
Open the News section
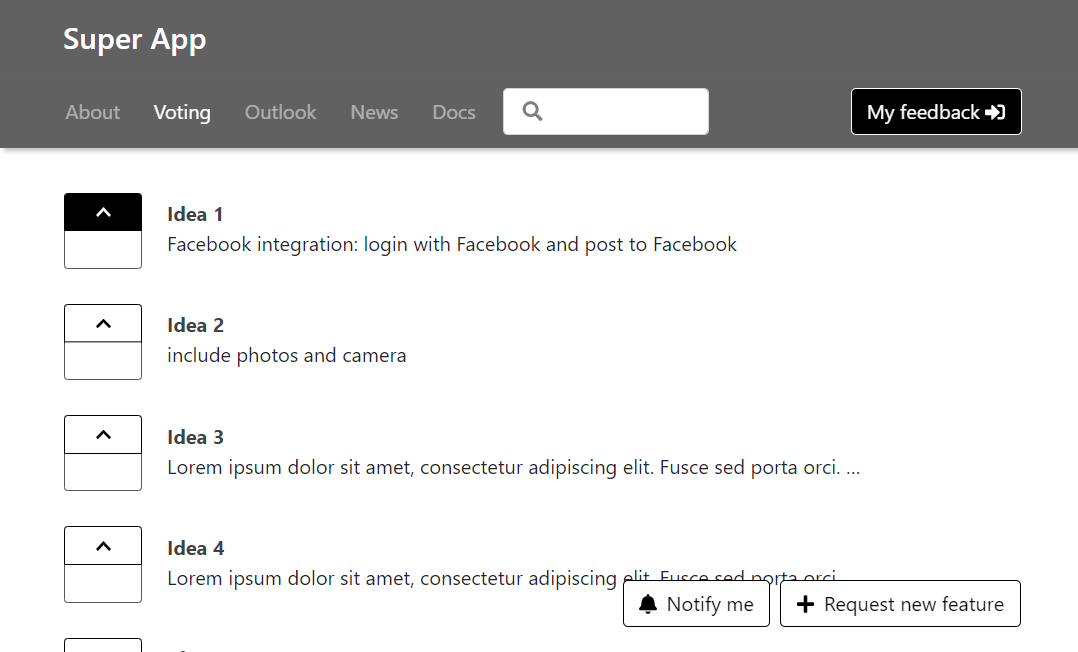374,112
